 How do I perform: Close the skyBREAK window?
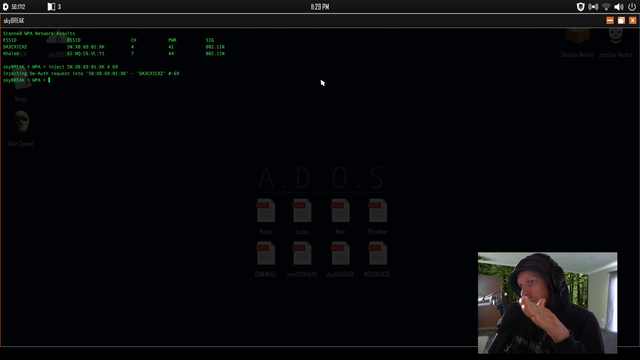[633, 20]
